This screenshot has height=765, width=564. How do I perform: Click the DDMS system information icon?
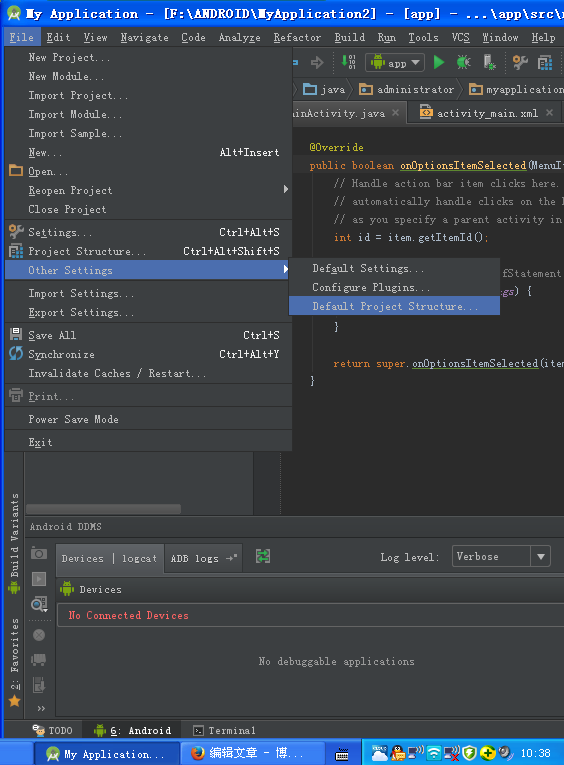[x=39, y=604]
